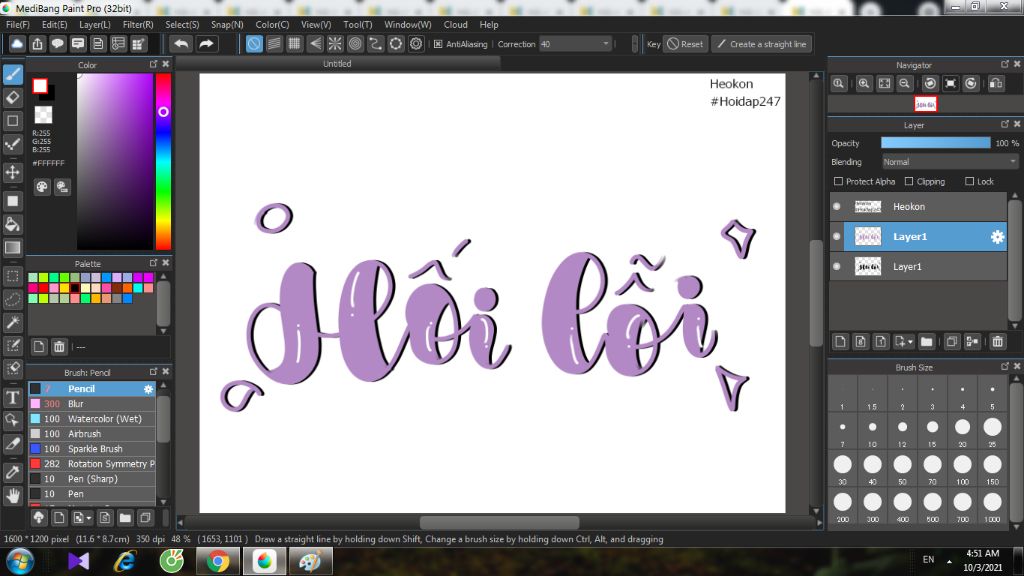
Task: Click the hue slider bar
Action: pyautogui.click(x=163, y=161)
